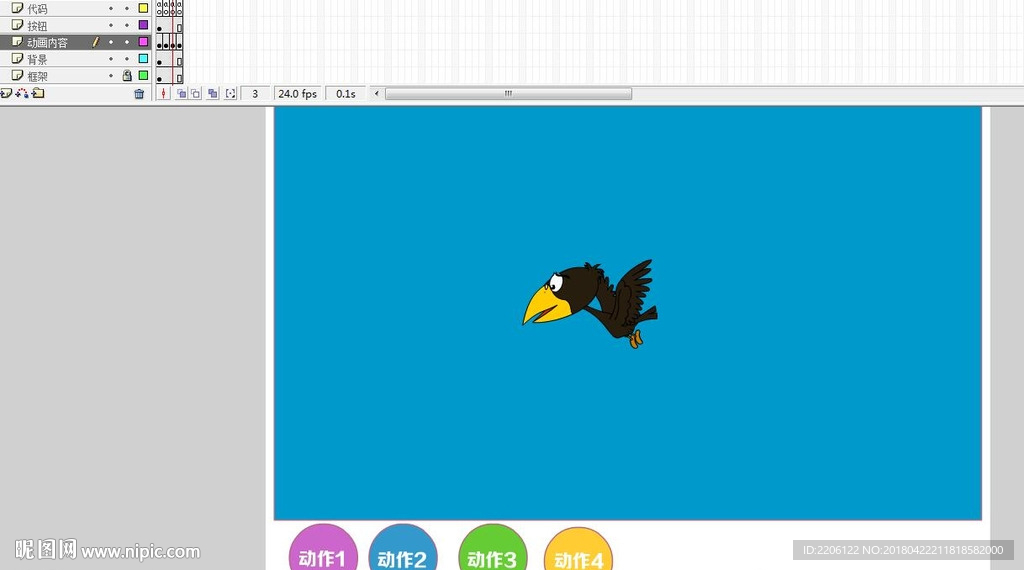1024x570 pixels.
Task: Toggle visibility of 框架 layer
Action: 110,76
